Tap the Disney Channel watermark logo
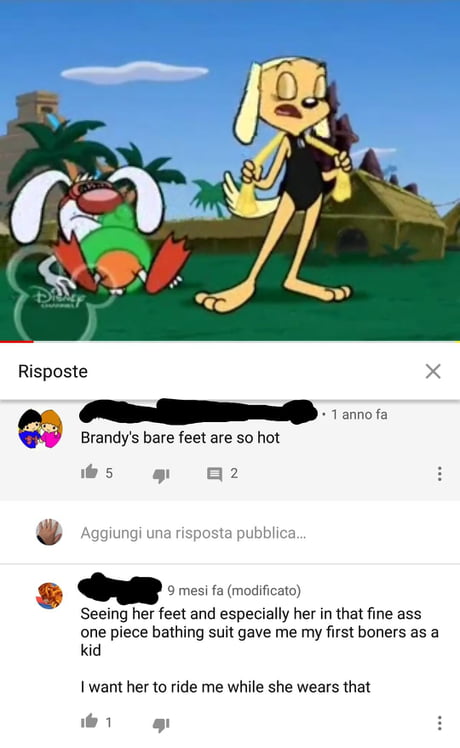 57,297
